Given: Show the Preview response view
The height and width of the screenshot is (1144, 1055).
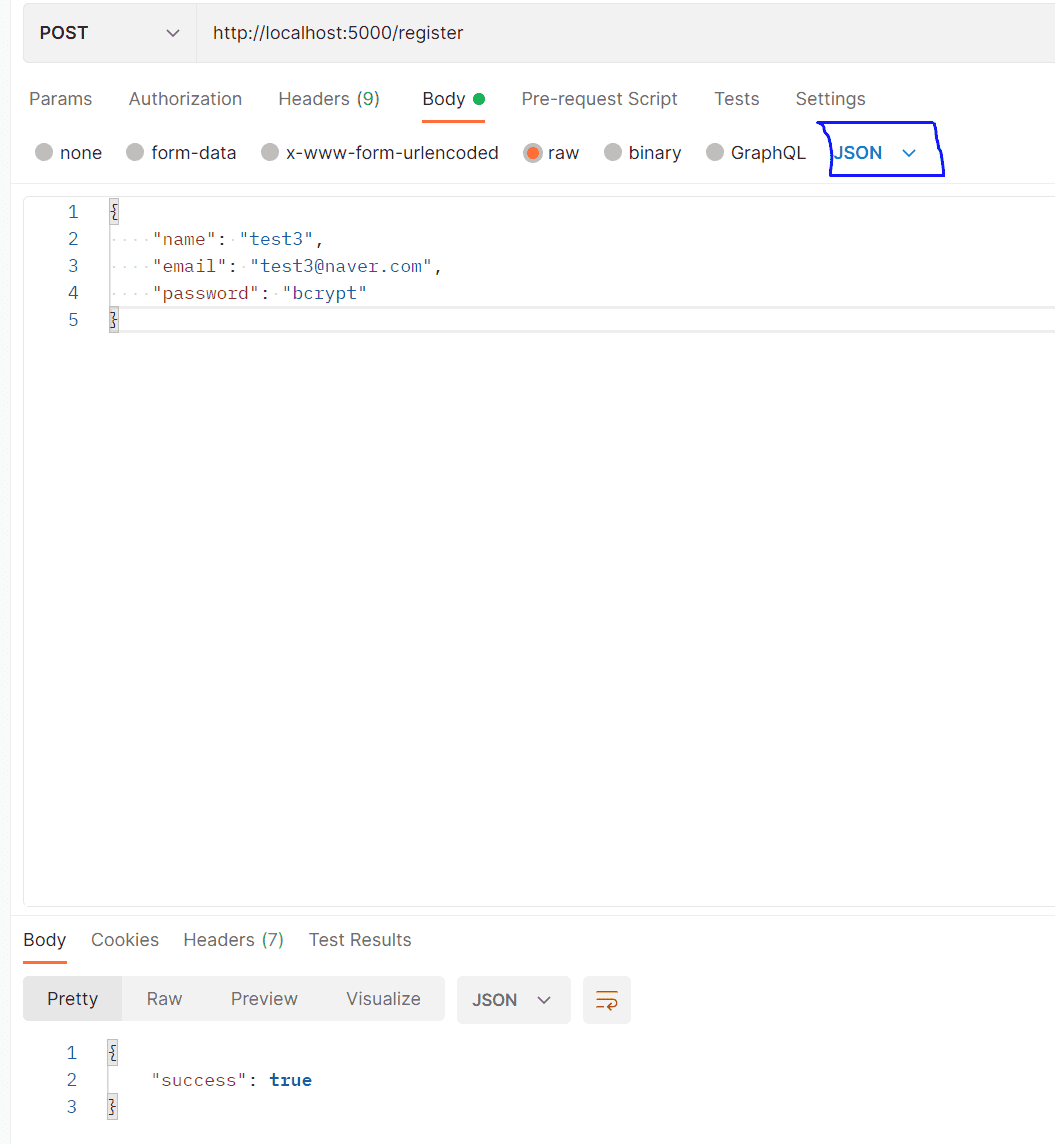Looking at the screenshot, I should (x=264, y=999).
